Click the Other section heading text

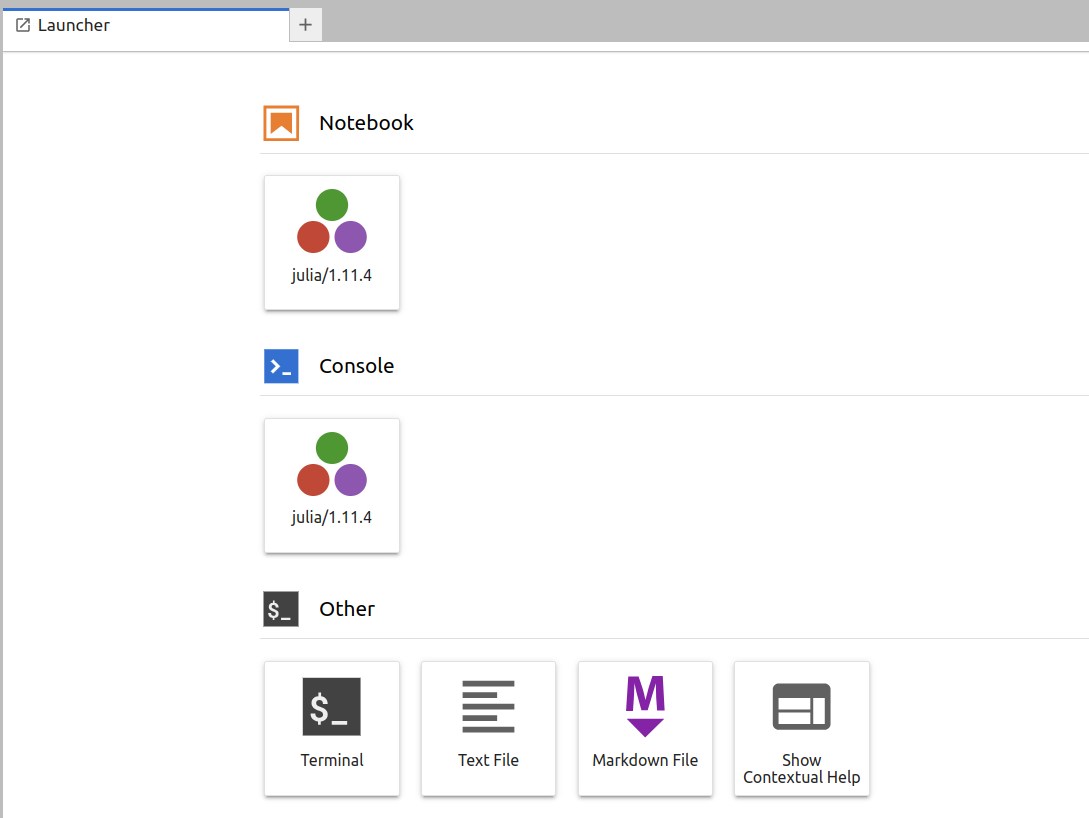[x=347, y=609]
